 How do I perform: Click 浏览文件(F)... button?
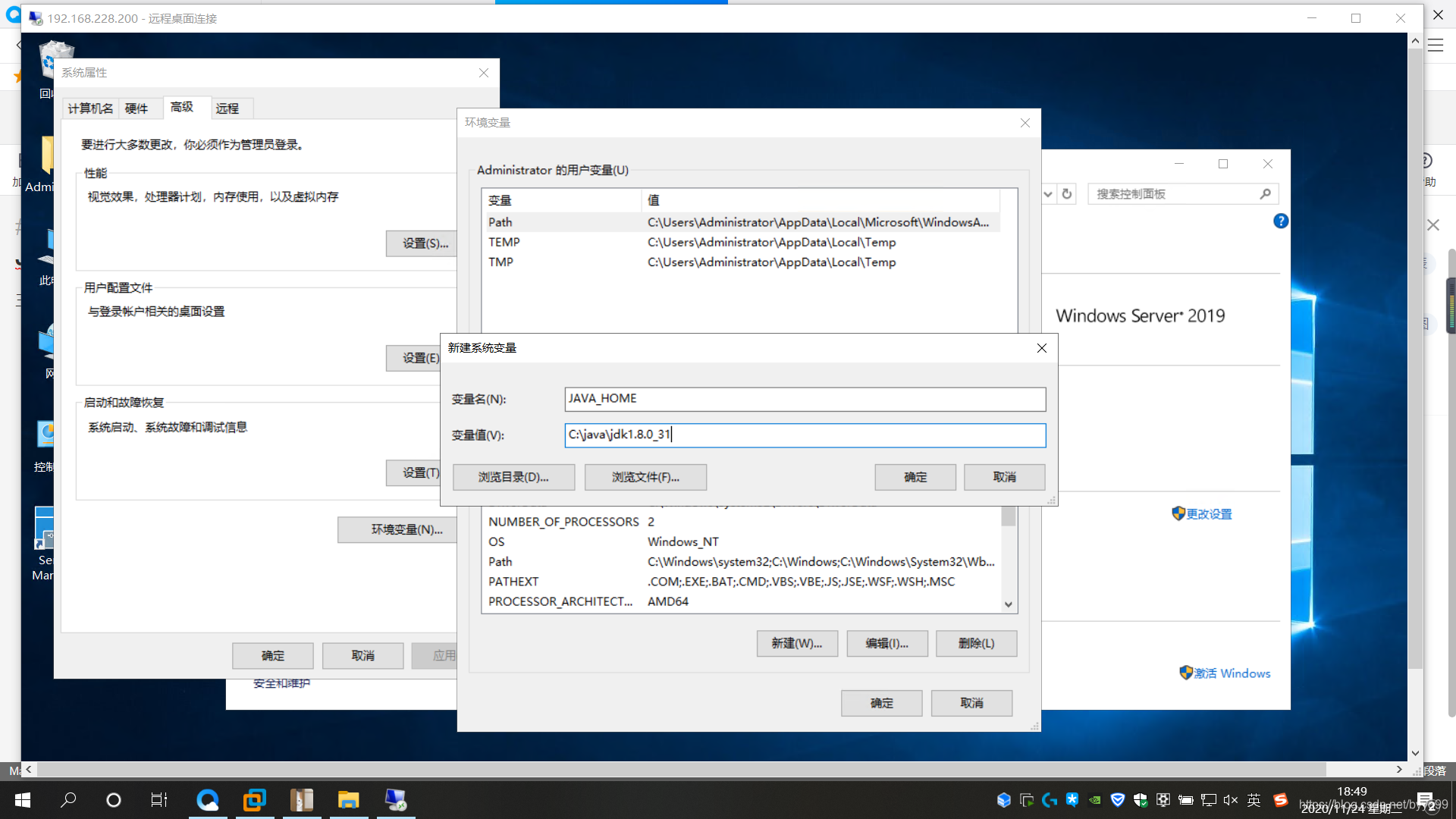tap(645, 477)
